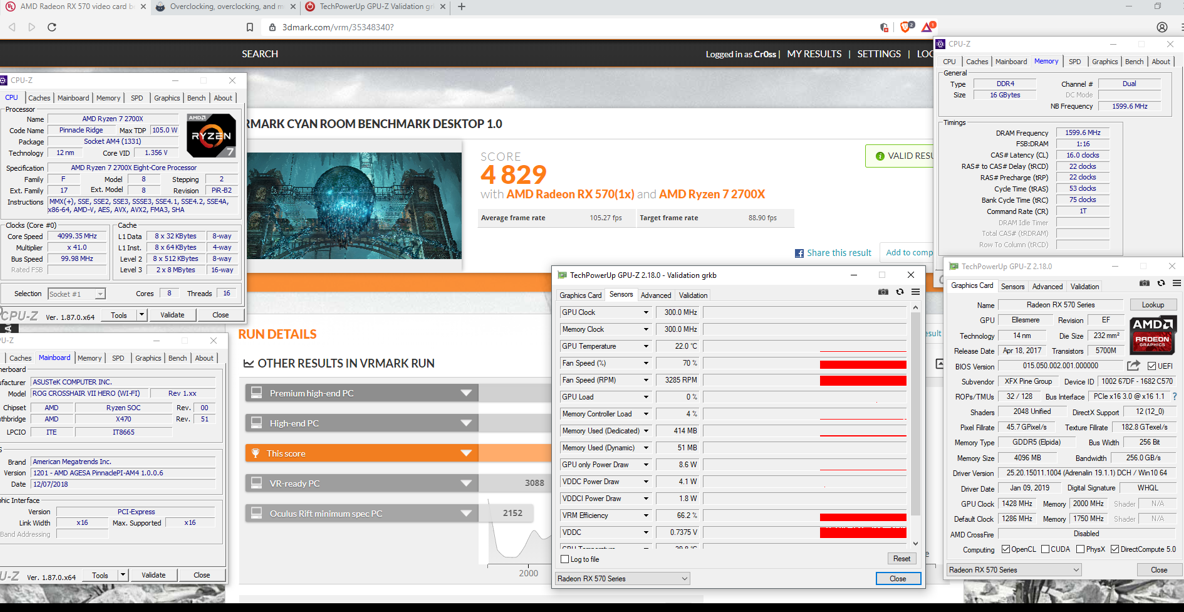Viewport: 1184px width, 612px height.
Task: Open the GPU selector in GPU-Z Graphics Card window
Action: pyautogui.click(x=1013, y=570)
